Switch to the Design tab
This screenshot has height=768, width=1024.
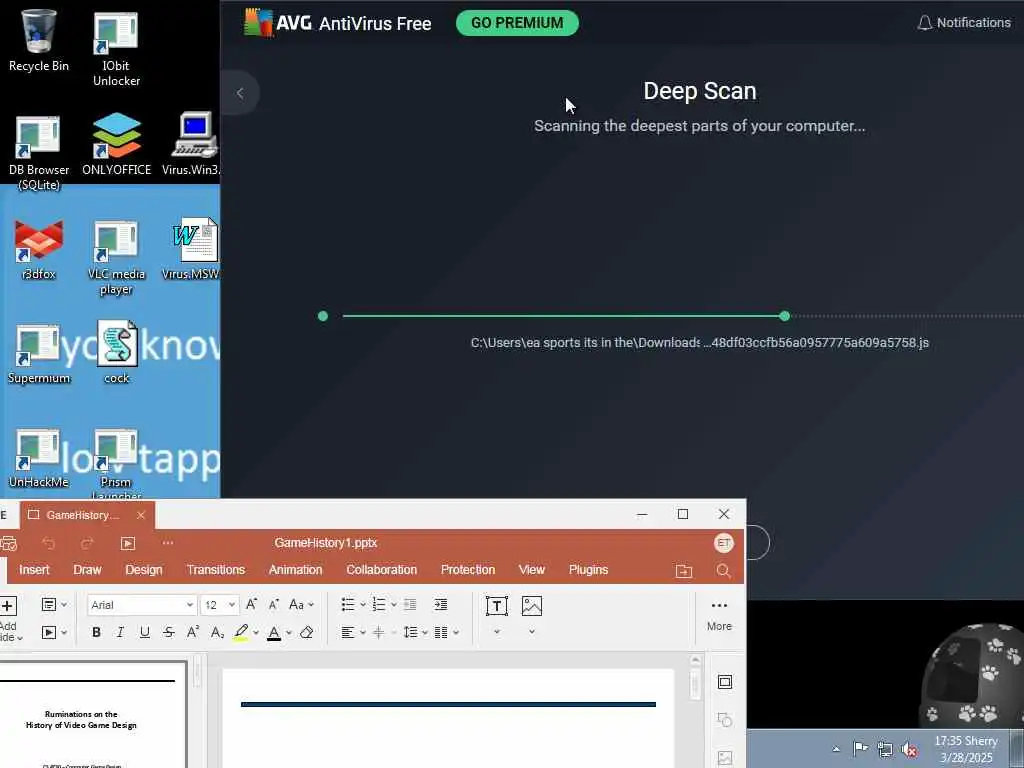click(x=144, y=569)
